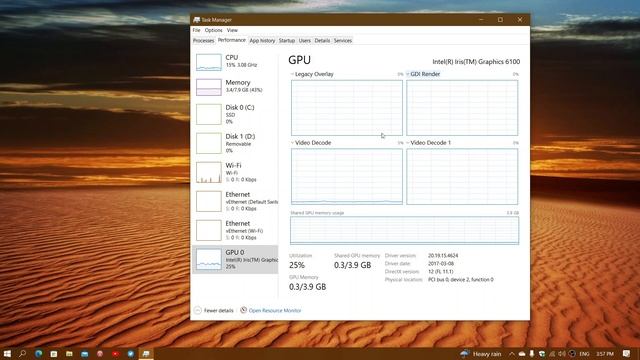Click the Fewer details button
Image resolution: width=640 pixels, height=360 pixels.
click(214, 311)
